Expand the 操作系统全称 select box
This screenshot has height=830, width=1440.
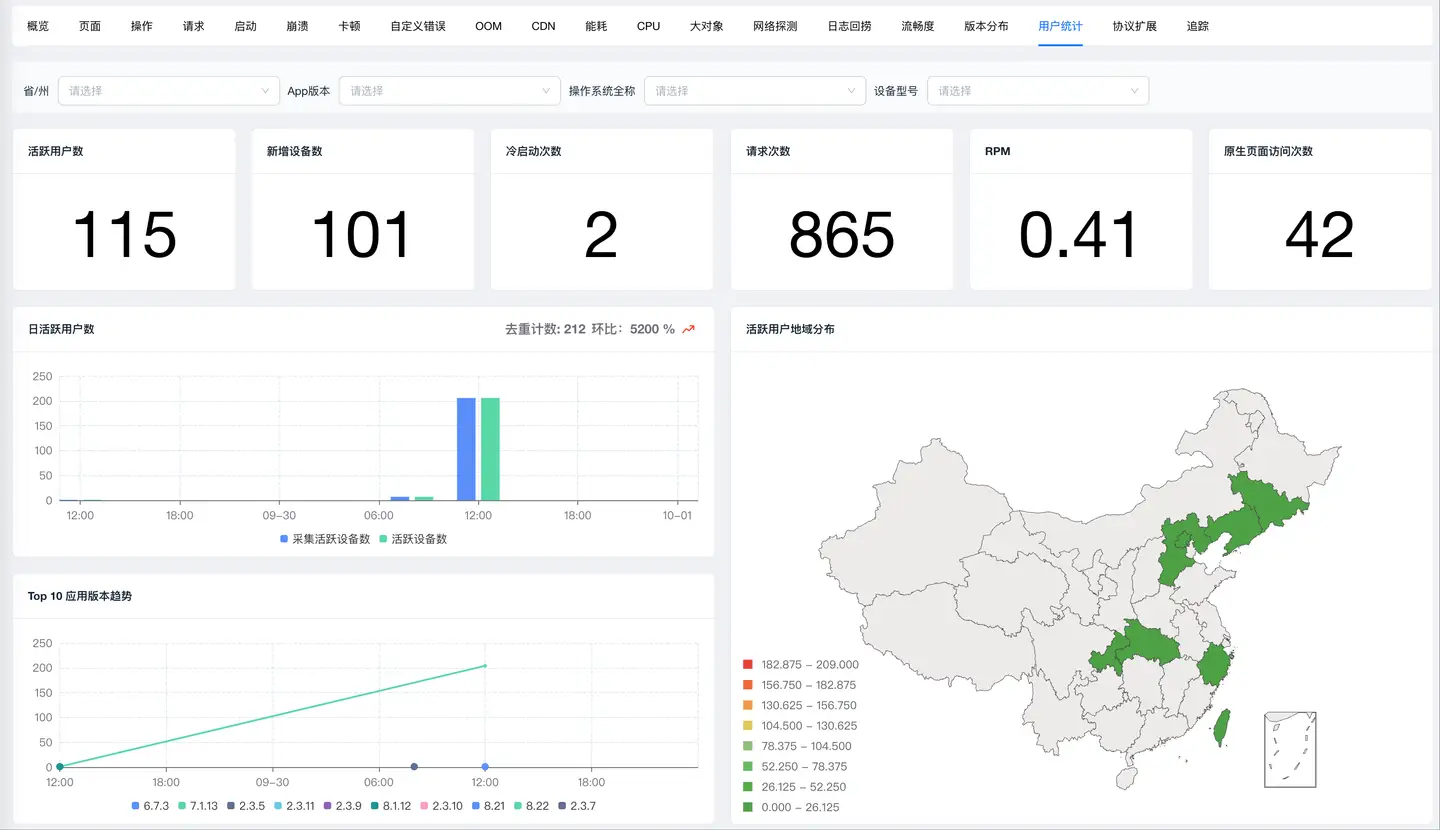[x=754, y=91]
